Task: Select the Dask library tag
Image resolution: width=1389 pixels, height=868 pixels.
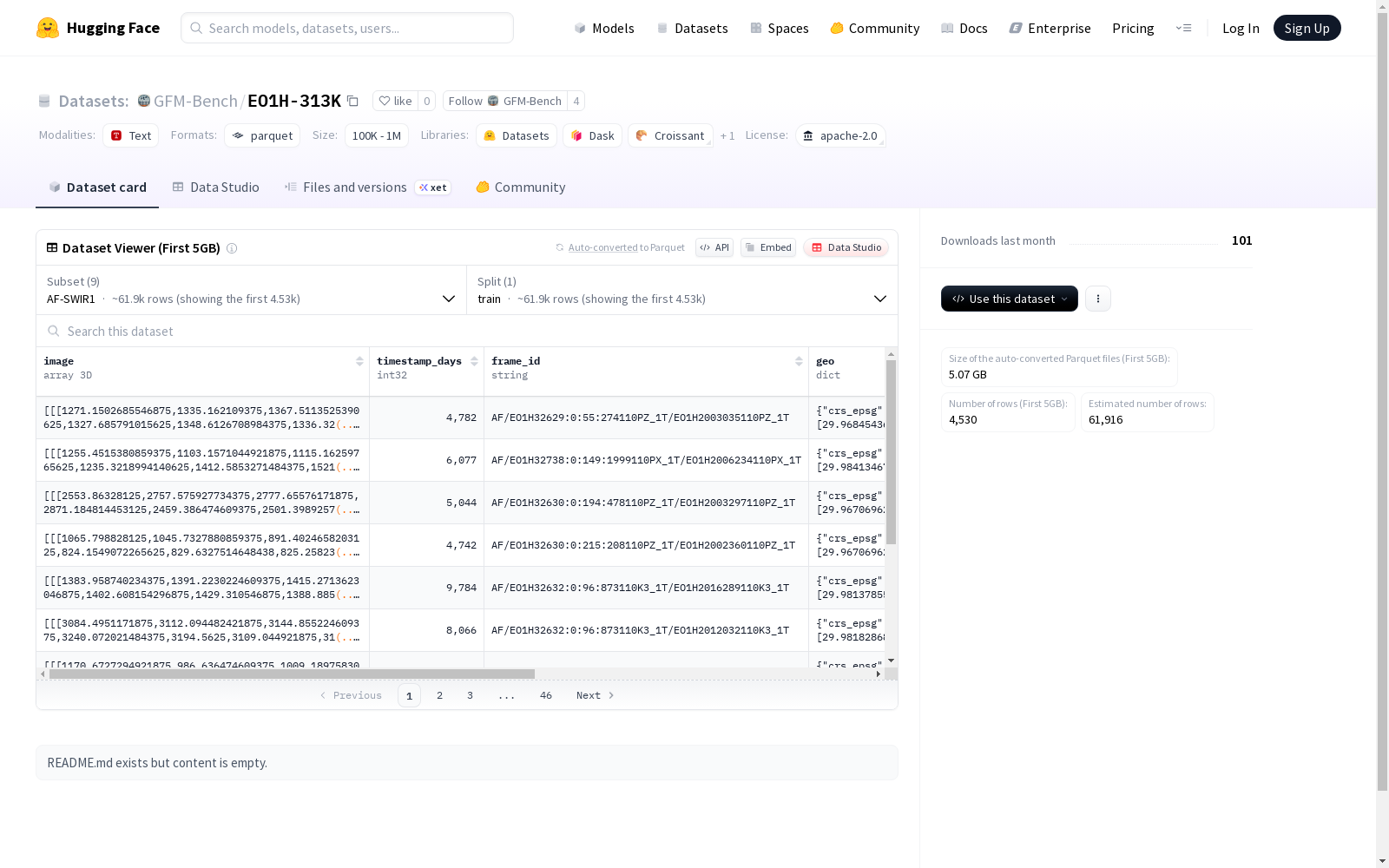Action: click(x=593, y=135)
